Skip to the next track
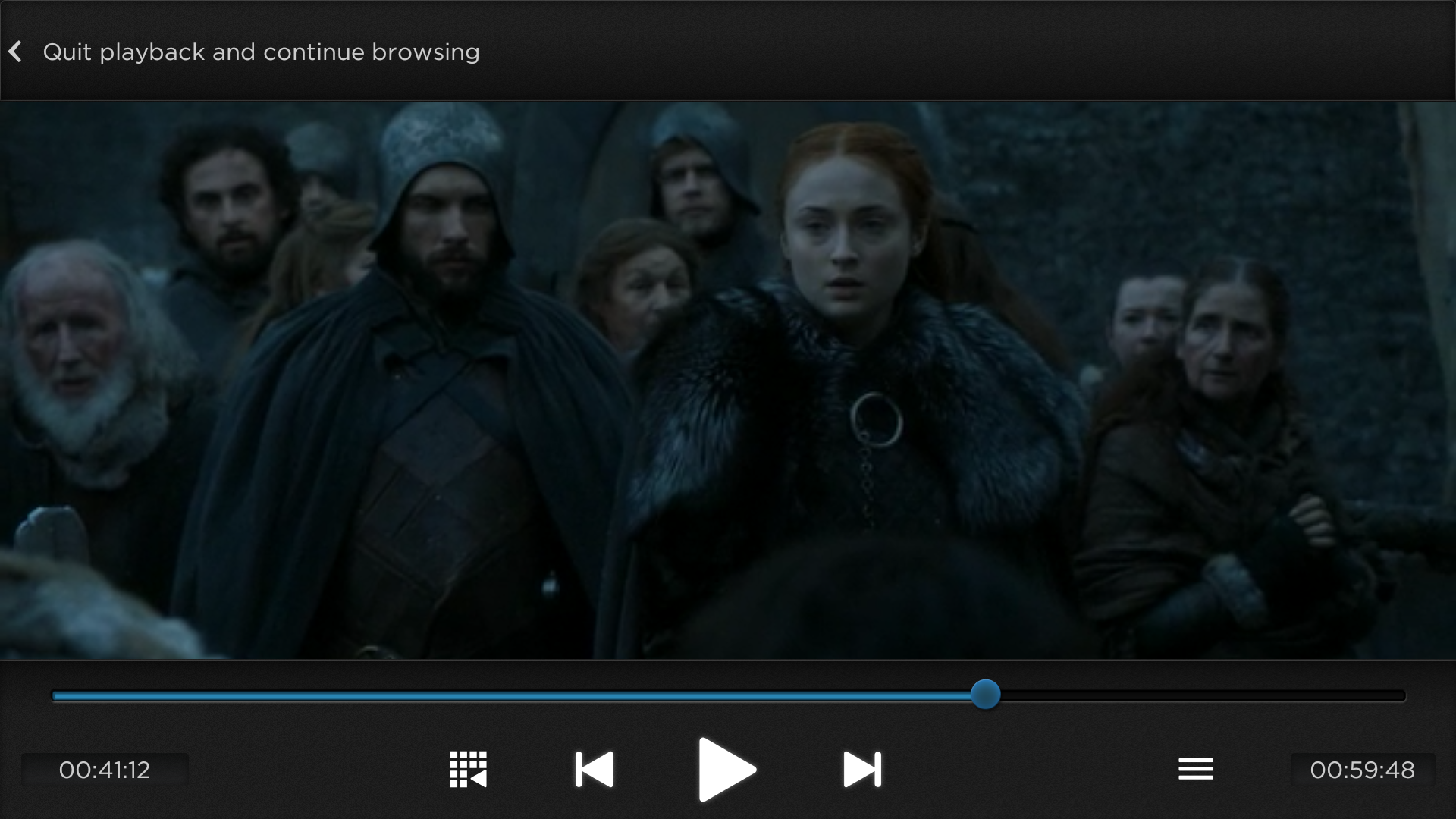The height and width of the screenshot is (819, 1456). pyautogui.click(x=862, y=770)
